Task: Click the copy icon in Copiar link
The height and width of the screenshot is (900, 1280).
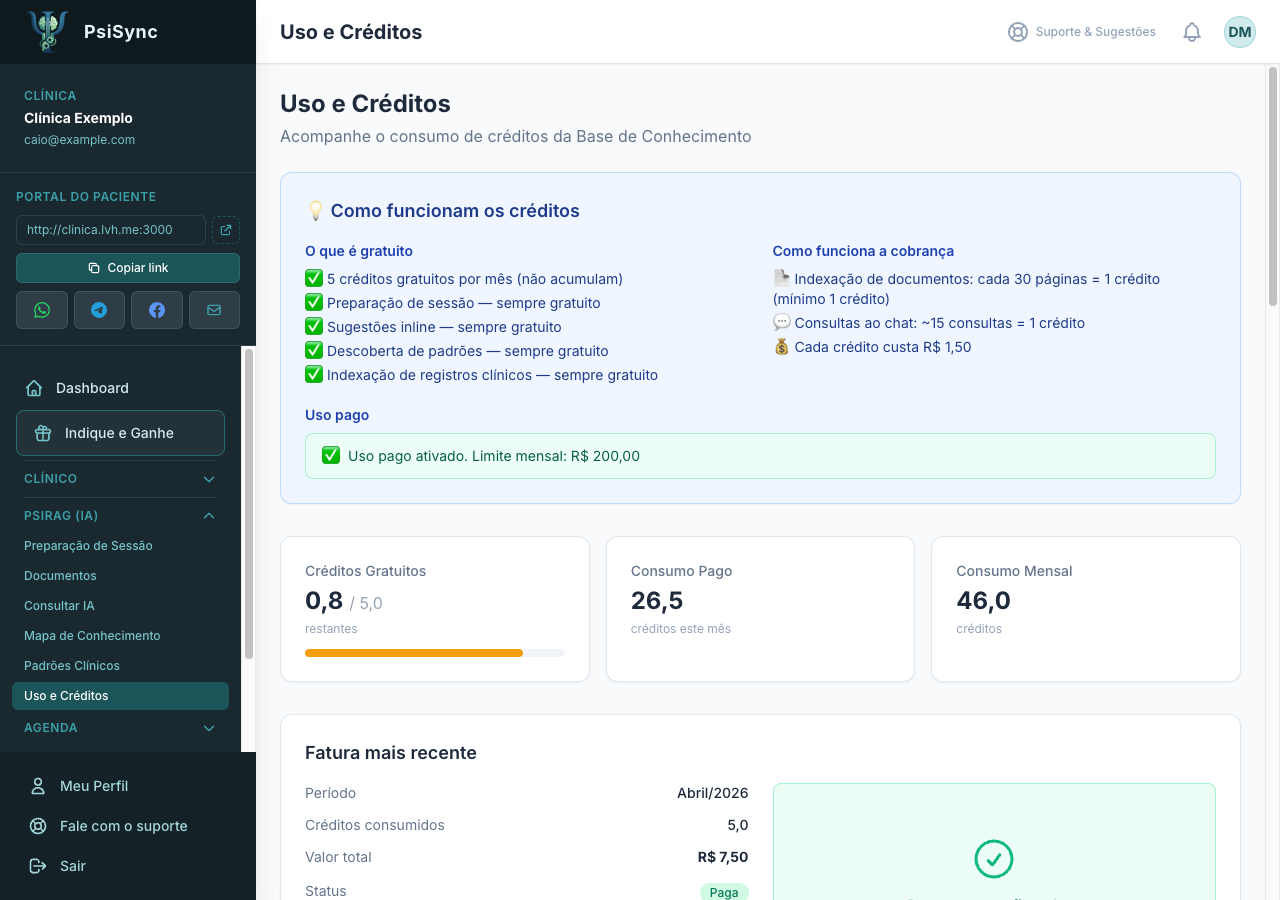Action: click(x=94, y=268)
